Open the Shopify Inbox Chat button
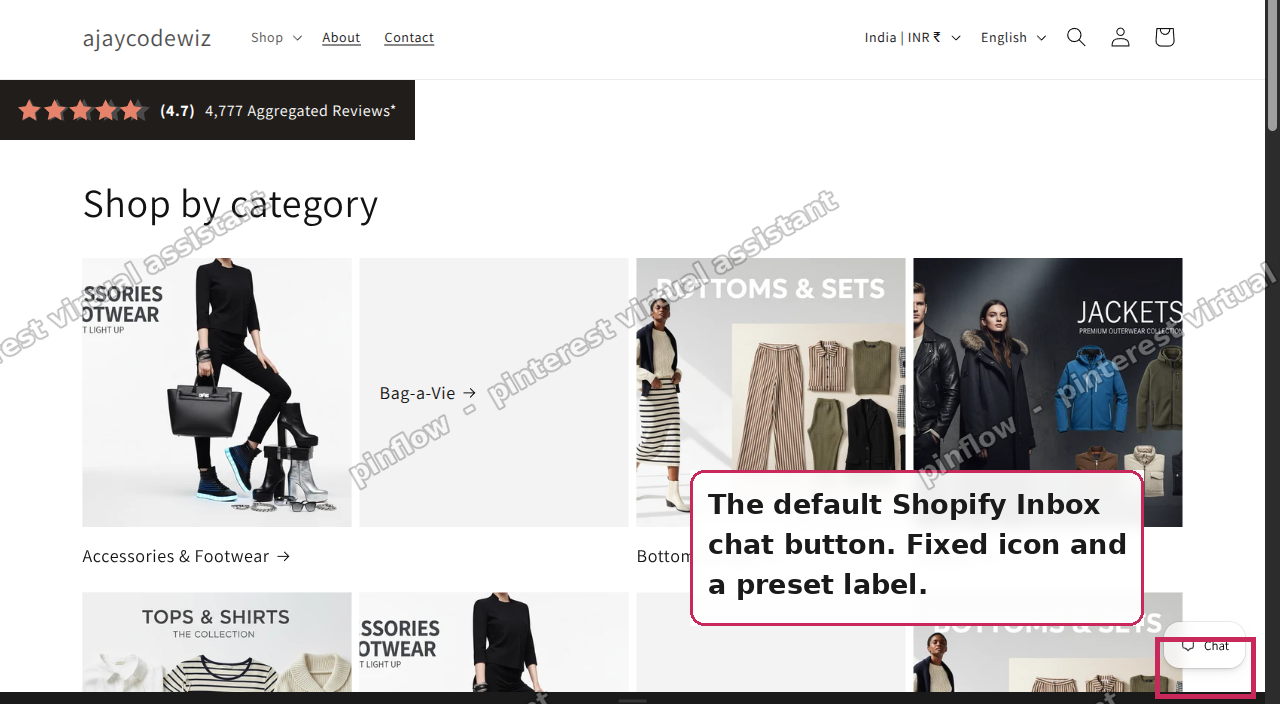The width and height of the screenshot is (1280, 704). [1205, 646]
